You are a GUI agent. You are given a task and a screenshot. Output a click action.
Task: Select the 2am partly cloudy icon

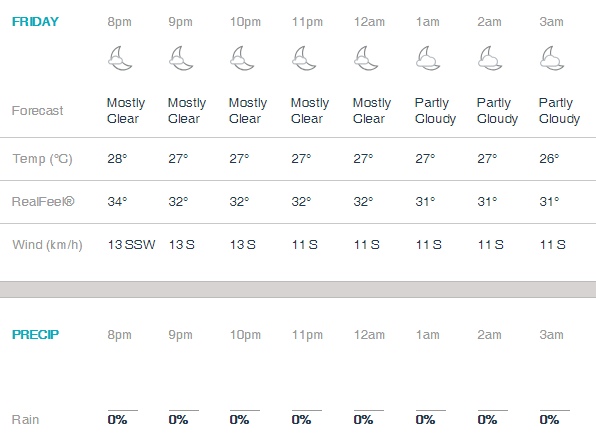pyautogui.click(x=490, y=58)
